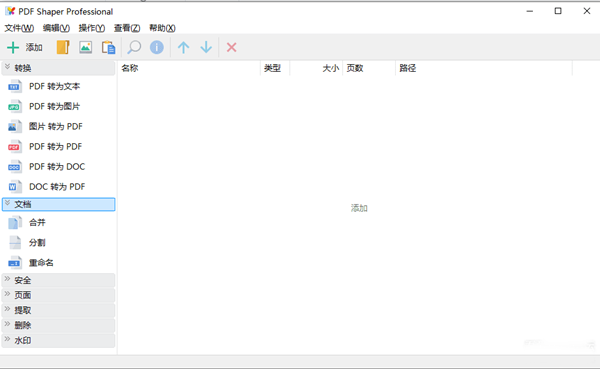
Task: Click the move up arrow icon
Action: [x=183, y=47]
